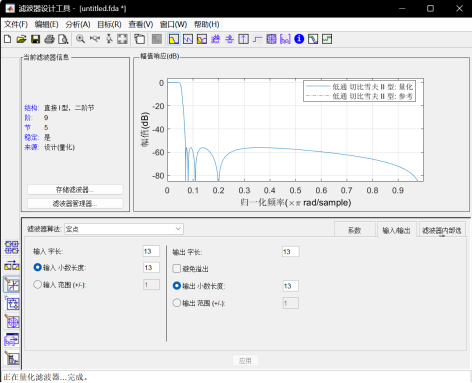Click the 存储滤波器... button
This screenshot has height=383, width=472.
75,190
